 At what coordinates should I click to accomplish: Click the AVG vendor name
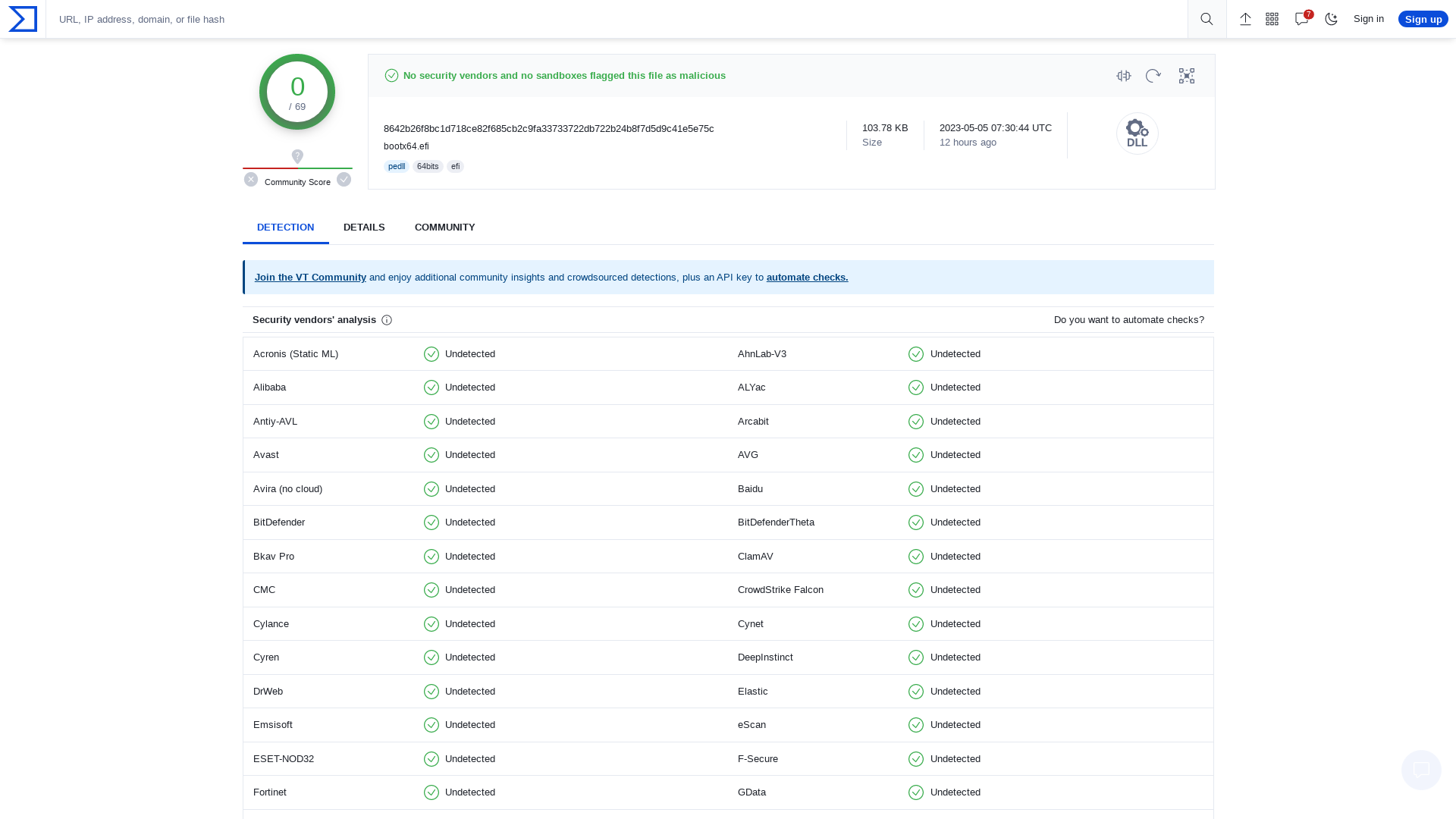tap(748, 455)
